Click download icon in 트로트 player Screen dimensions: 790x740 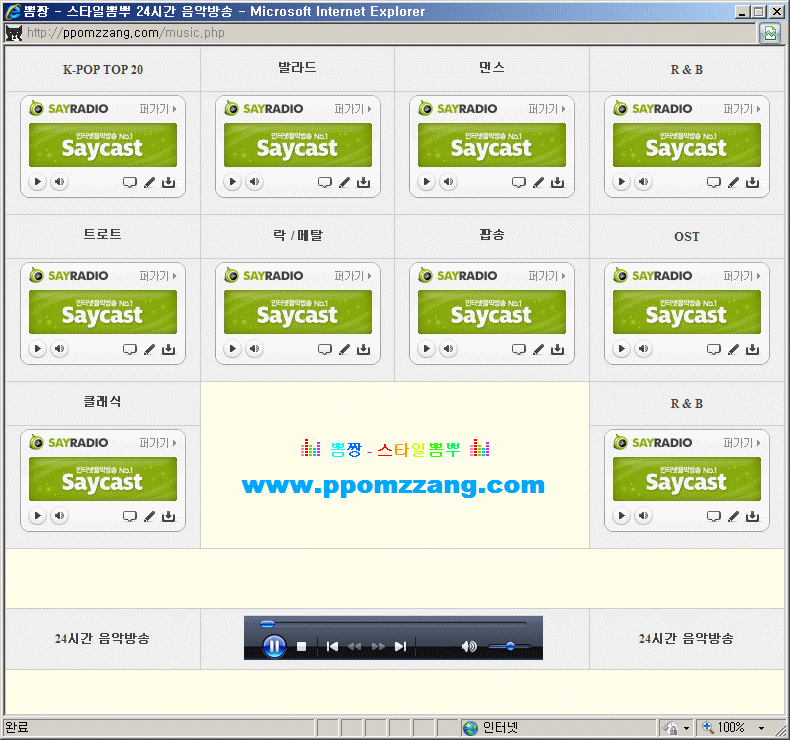tap(168, 349)
